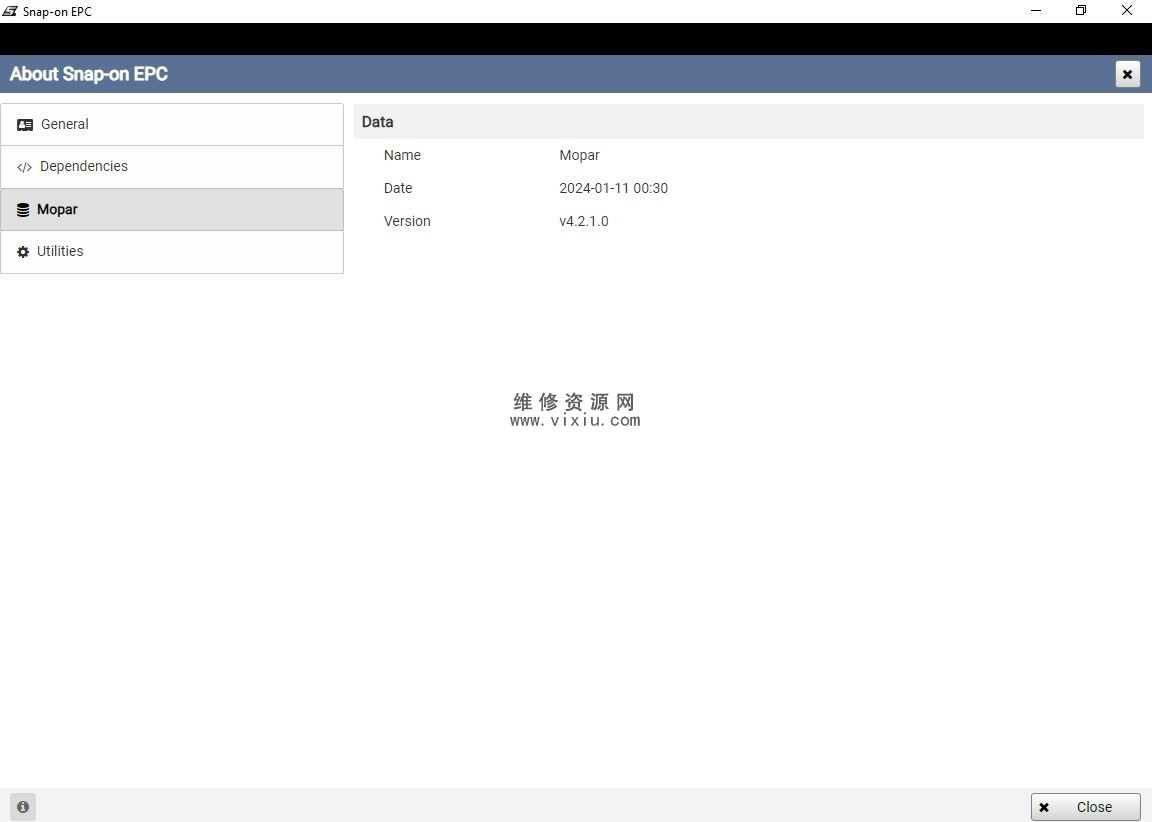Click the Name field label
This screenshot has height=822, width=1152.
tap(402, 155)
